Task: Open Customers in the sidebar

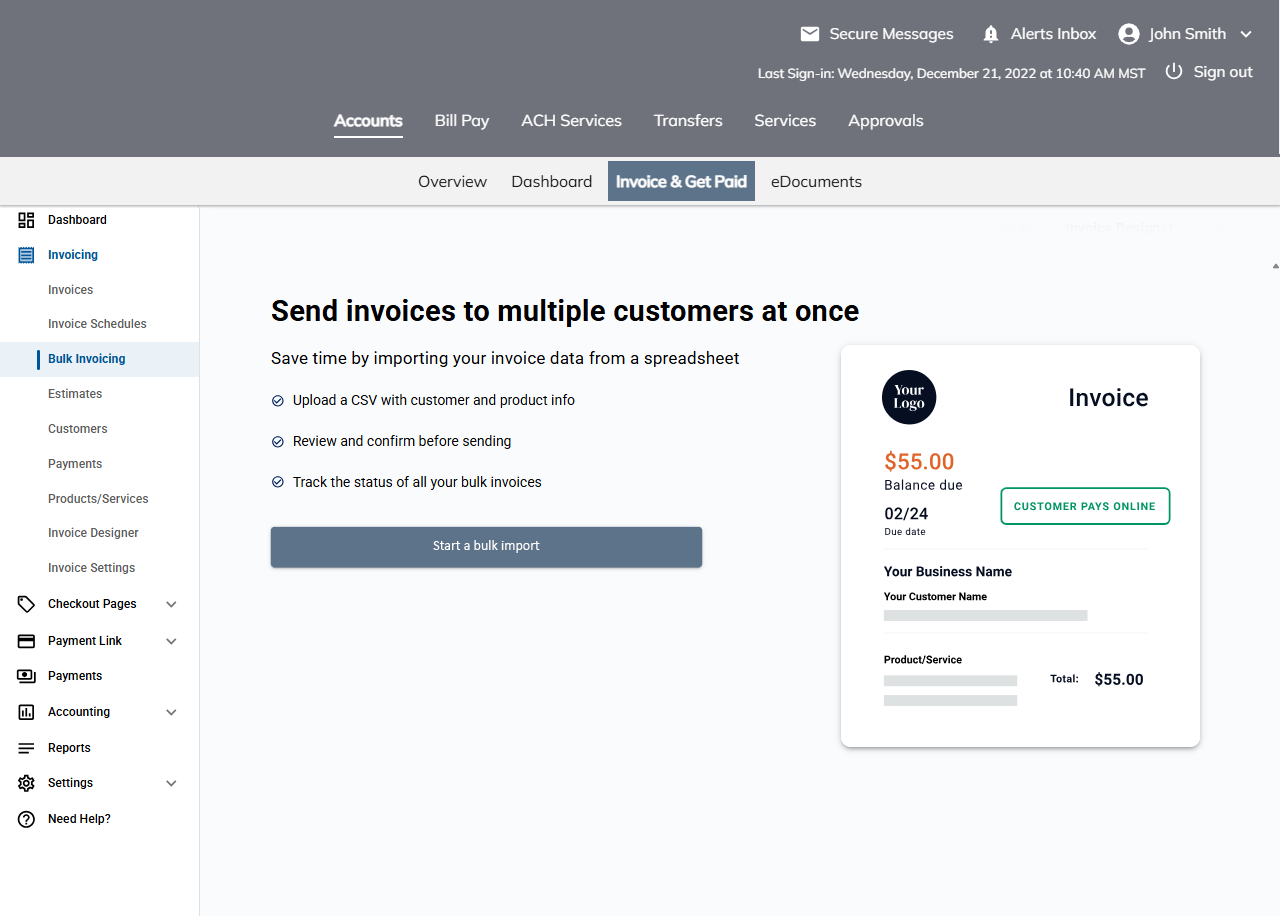Action: click(77, 429)
